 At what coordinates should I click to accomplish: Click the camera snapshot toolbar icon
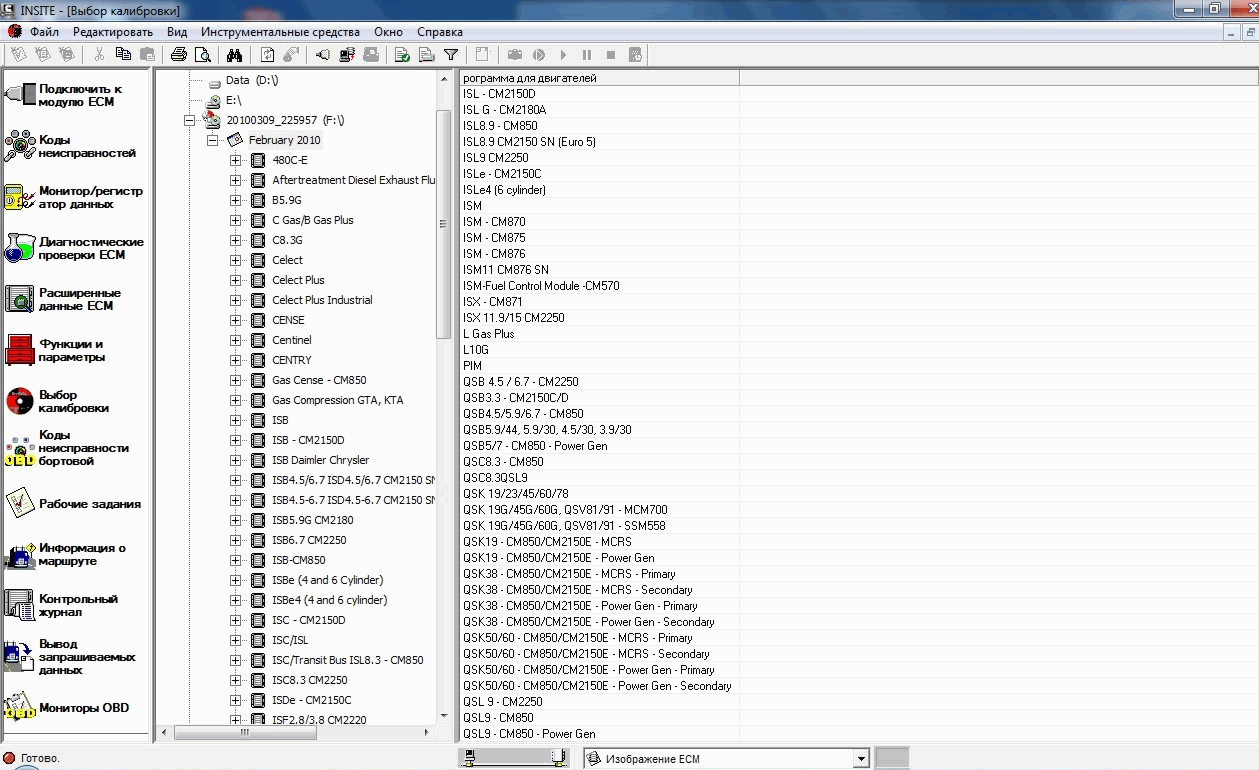pyautogui.click(x=515, y=54)
